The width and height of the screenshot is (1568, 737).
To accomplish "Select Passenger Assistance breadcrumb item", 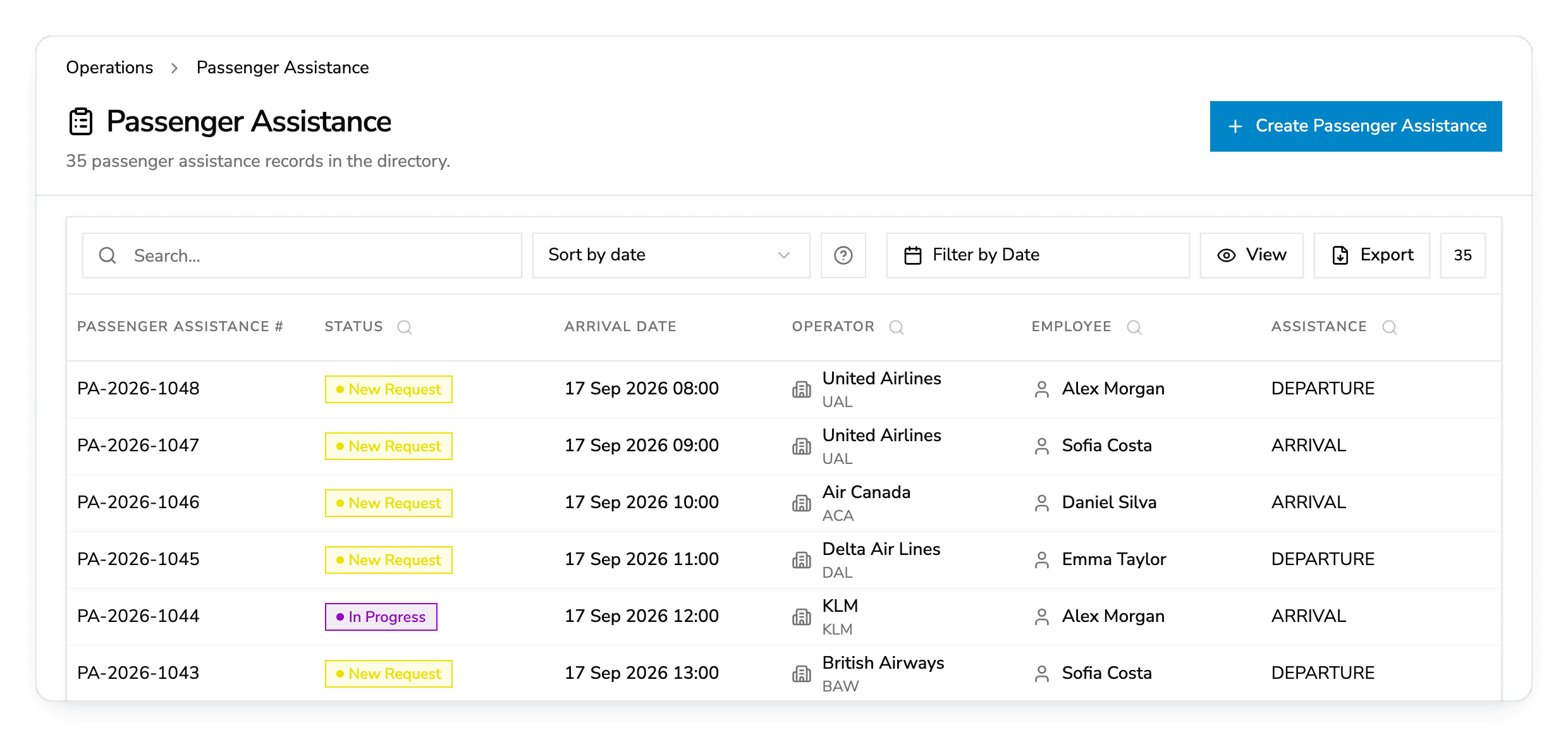I will (x=283, y=68).
